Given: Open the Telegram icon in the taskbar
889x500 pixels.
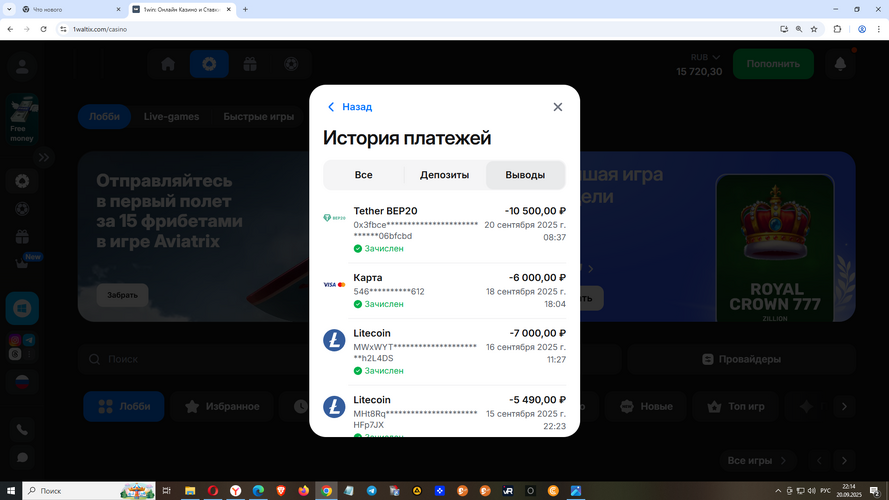Looking at the screenshot, I should (372, 491).
